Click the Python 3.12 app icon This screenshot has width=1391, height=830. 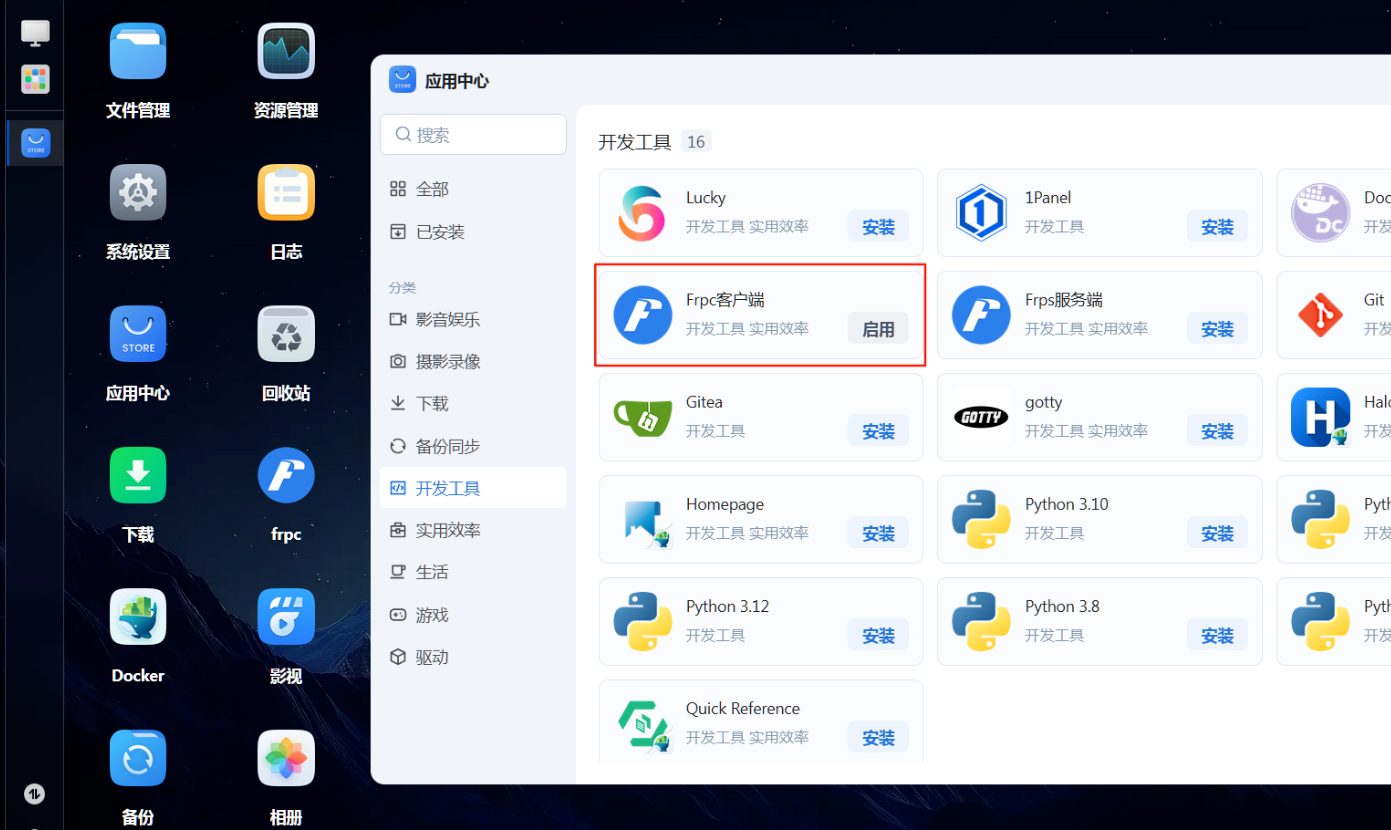tap(642, 622)
